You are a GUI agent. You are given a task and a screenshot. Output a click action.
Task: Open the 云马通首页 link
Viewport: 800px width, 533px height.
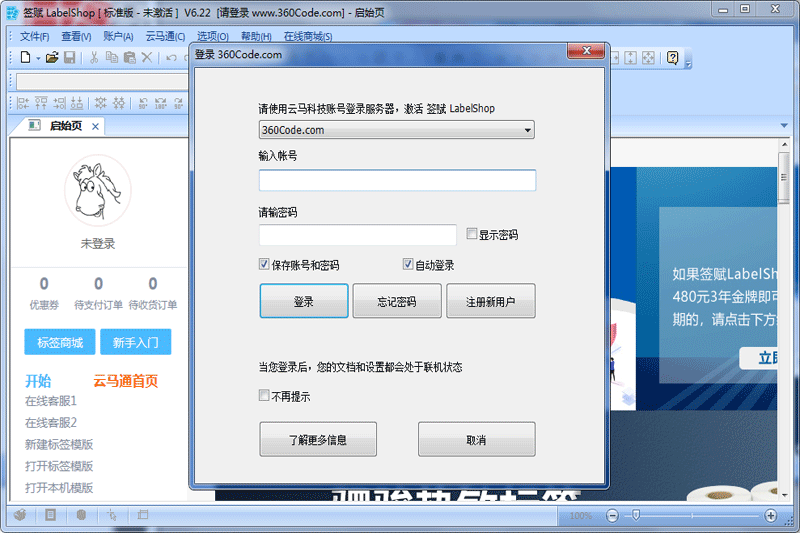[x=126, y=381]
